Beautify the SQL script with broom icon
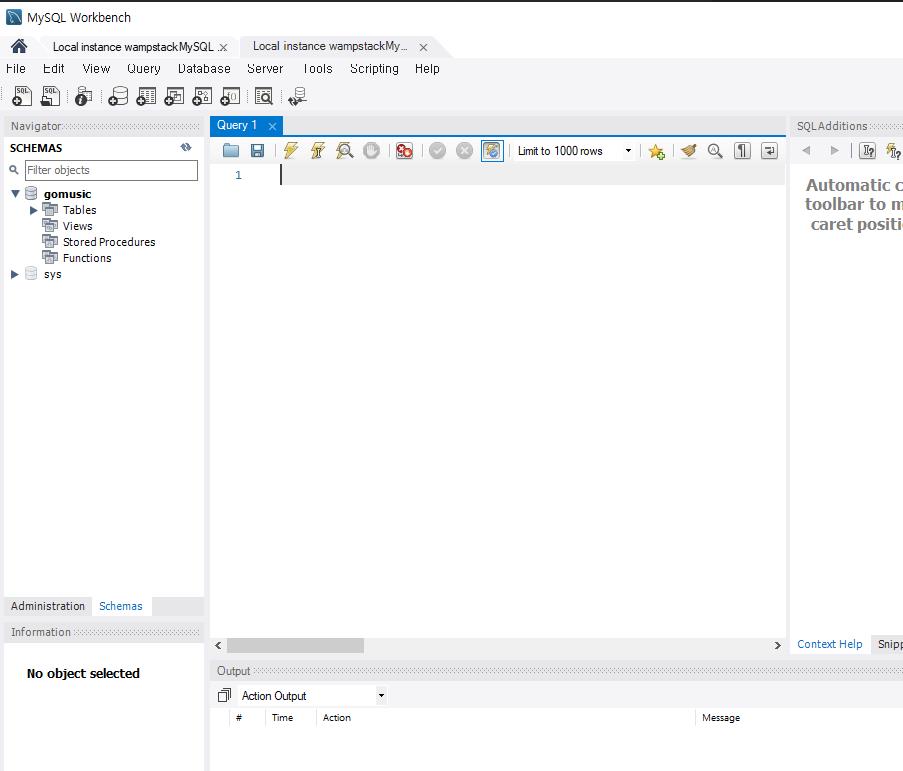Viewport: 903px width, 771px height. click(689, 151)
